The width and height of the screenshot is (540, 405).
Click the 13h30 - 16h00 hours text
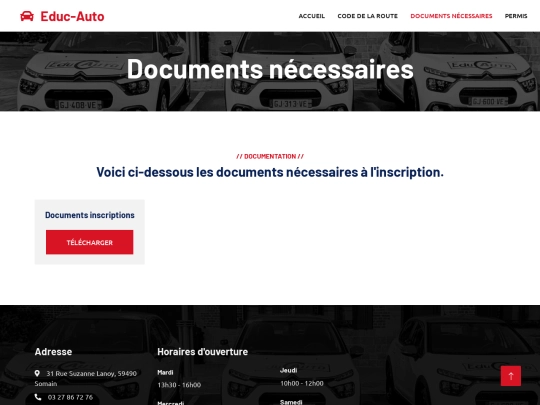point(179,385)
